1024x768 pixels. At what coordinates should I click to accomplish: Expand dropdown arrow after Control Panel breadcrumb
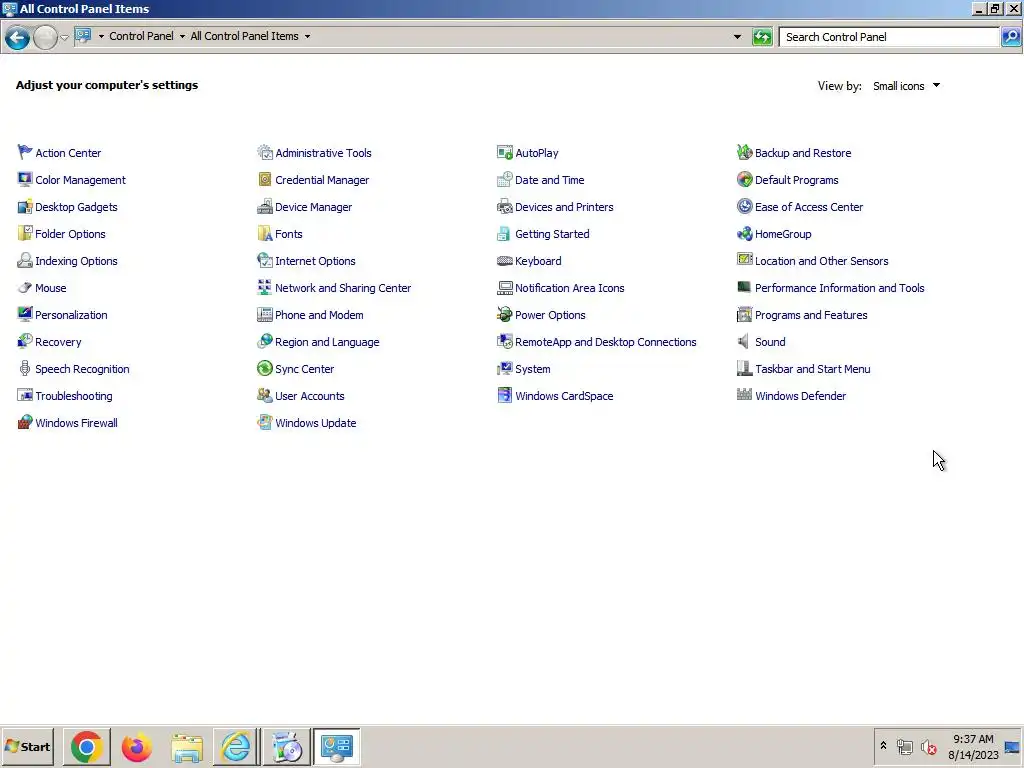point(182,37)
